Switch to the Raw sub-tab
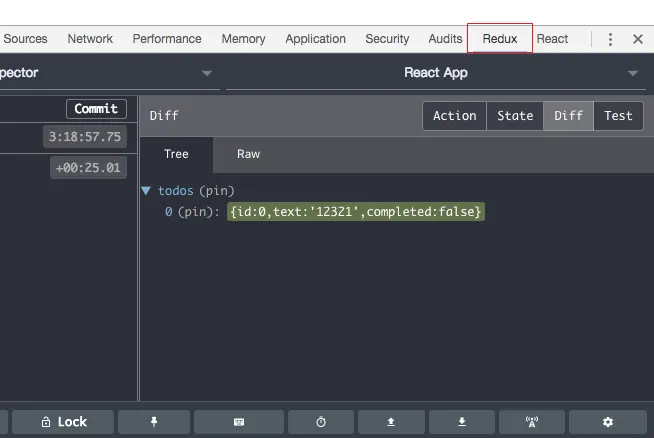The height and width of the screenshot is (438, 654). [x=249, y=154]
